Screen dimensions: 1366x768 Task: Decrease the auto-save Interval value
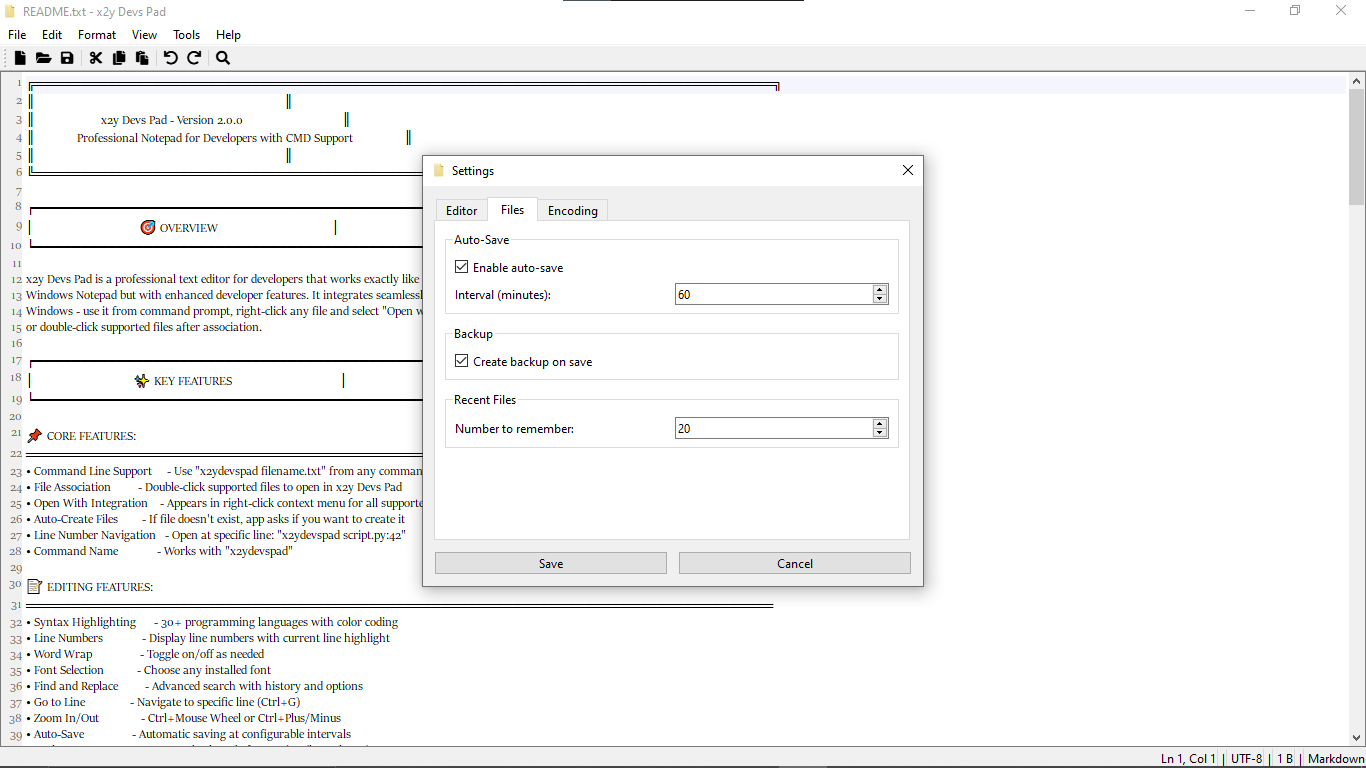(880, 299)
